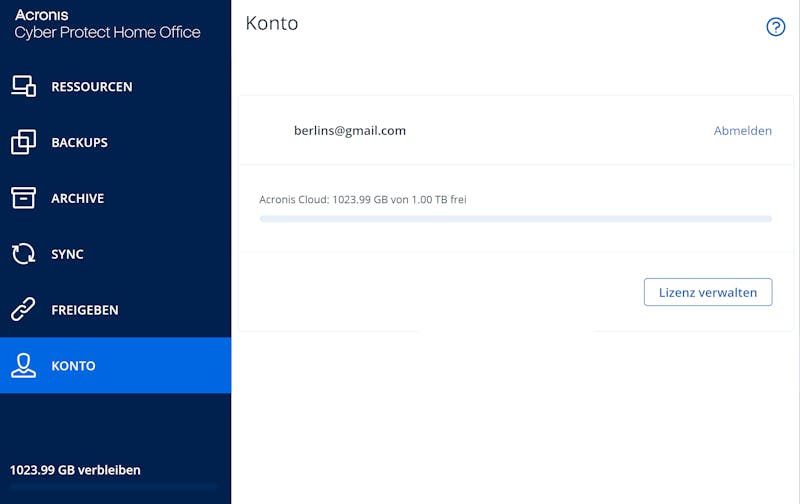The width and height of the screenshot is (800, 504).
Task: Open the RESSOURCEN section
Action: click(92, 87)
